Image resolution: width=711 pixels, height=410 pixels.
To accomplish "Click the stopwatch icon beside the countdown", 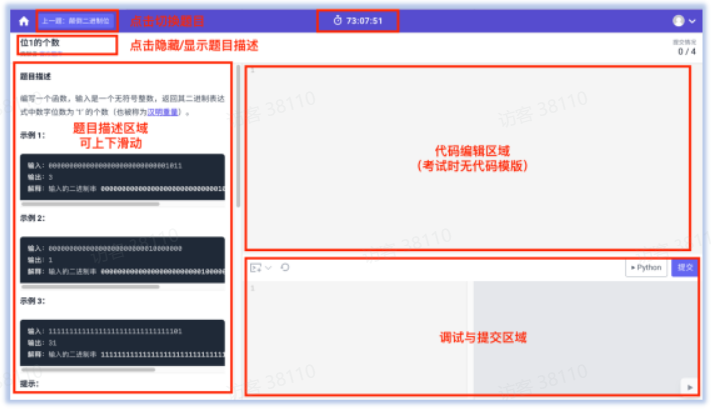I will (x=337, y=20).
